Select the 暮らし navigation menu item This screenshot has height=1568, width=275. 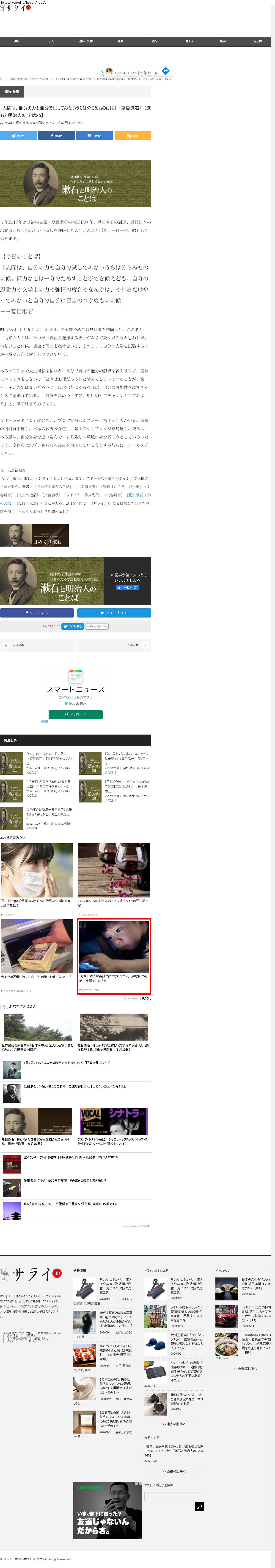(x=223, y=41)
